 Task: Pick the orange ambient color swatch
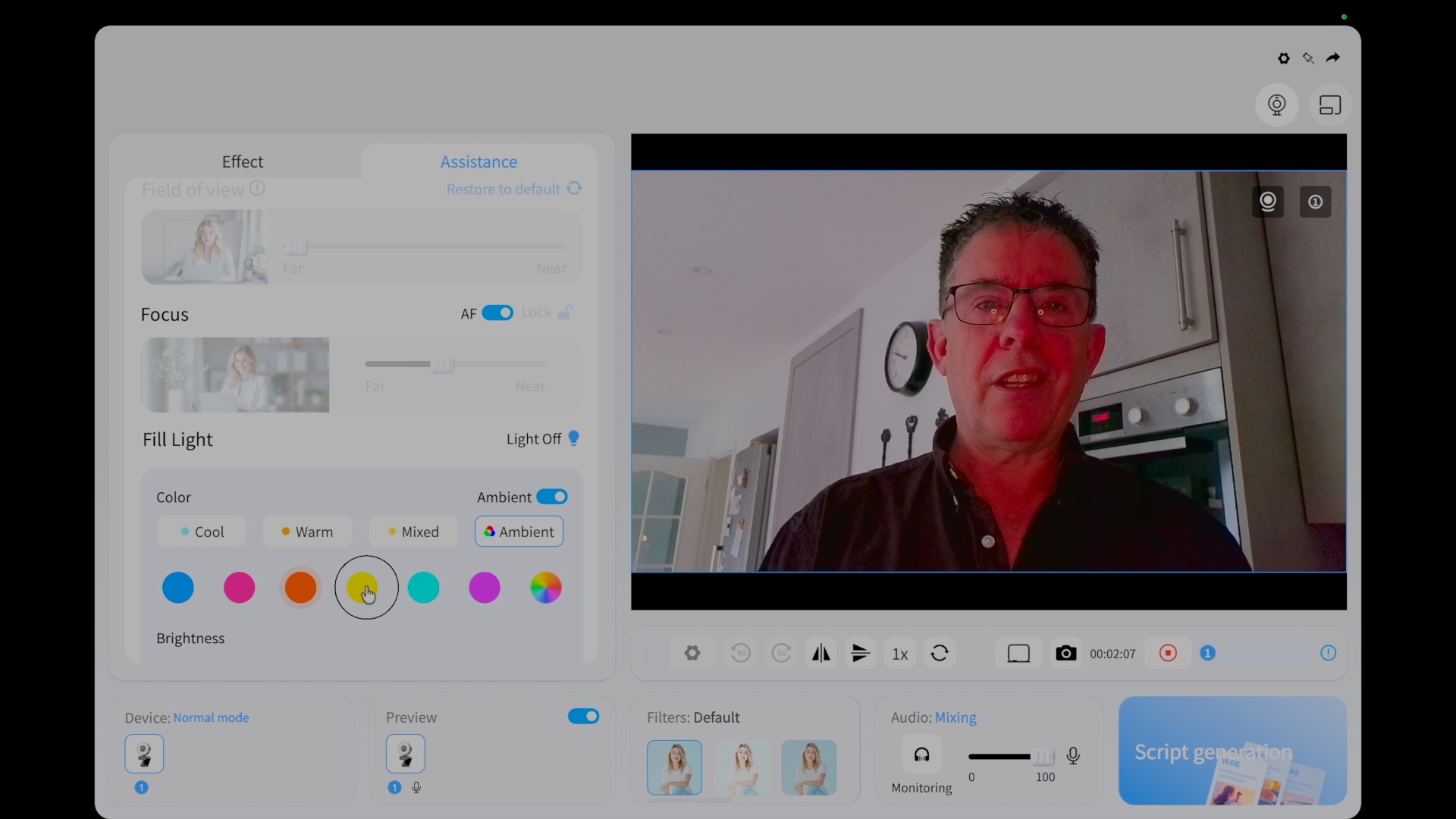click(300, 588)
